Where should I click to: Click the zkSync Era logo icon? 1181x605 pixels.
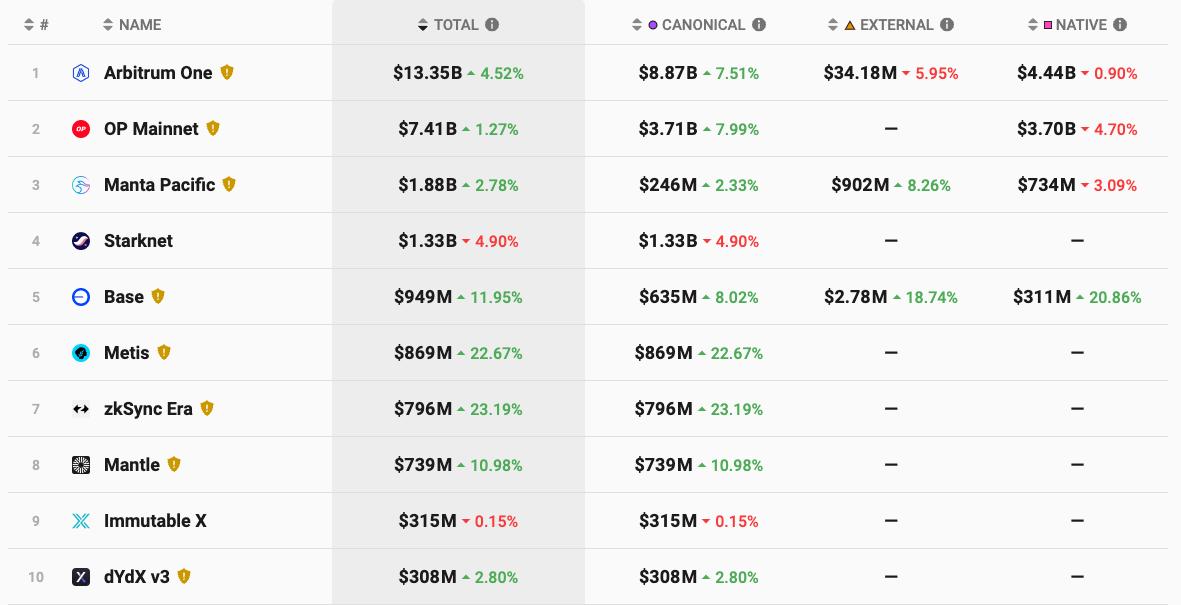[81, 409]
